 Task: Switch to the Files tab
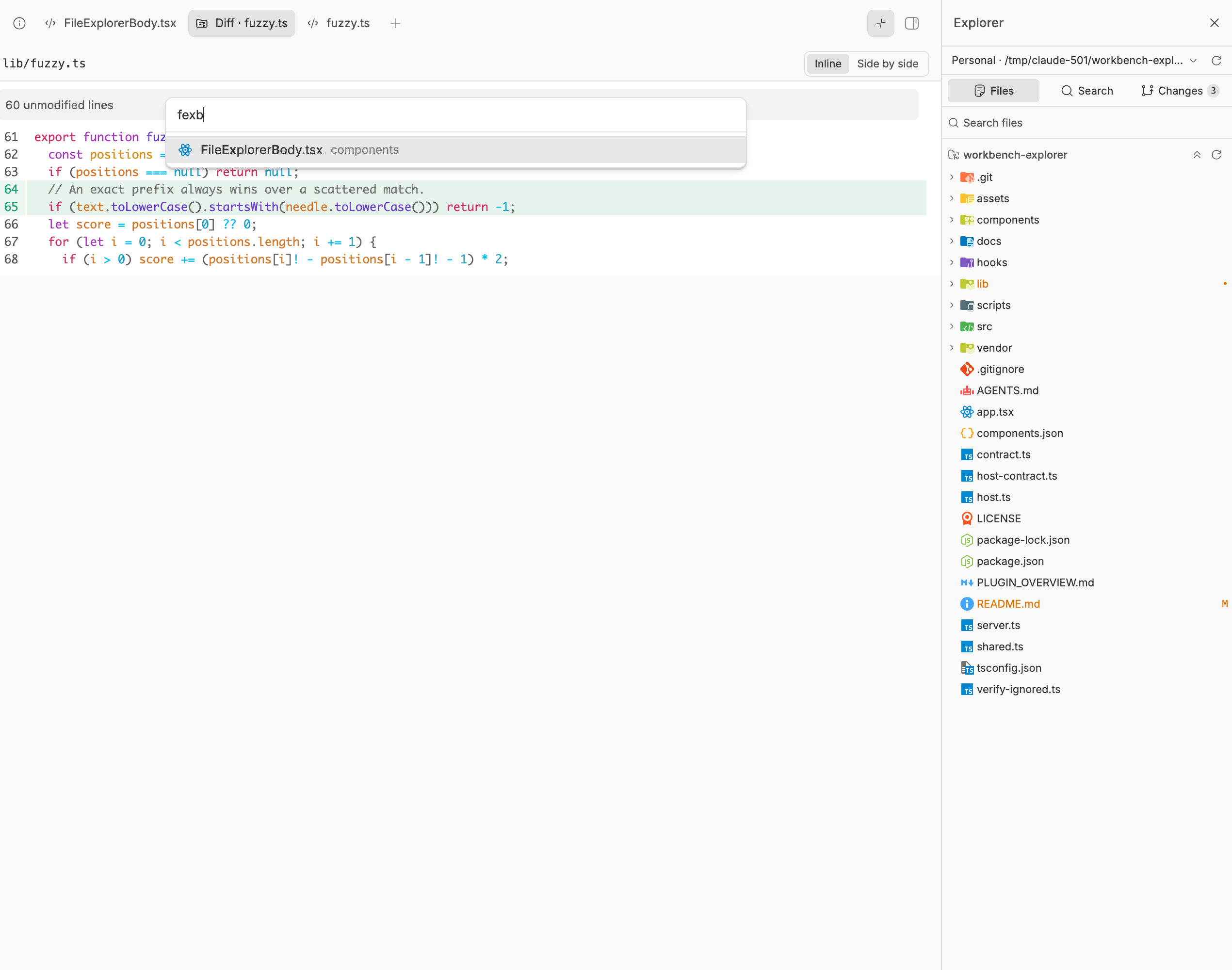pyautogui.click(x=993, y=91)
